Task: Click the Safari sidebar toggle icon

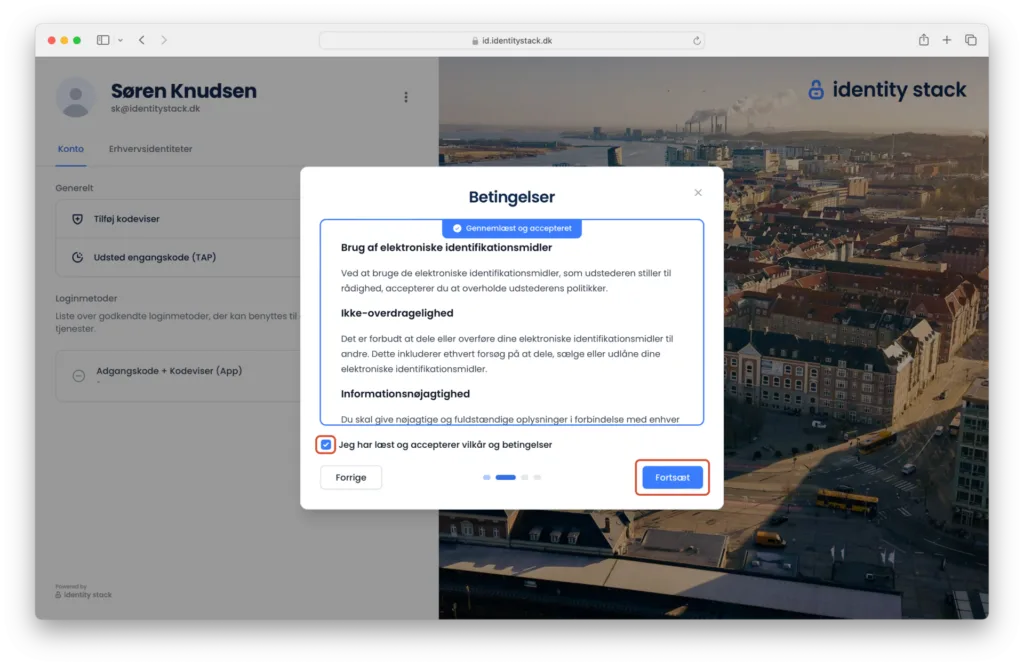Action: (103, 40)
